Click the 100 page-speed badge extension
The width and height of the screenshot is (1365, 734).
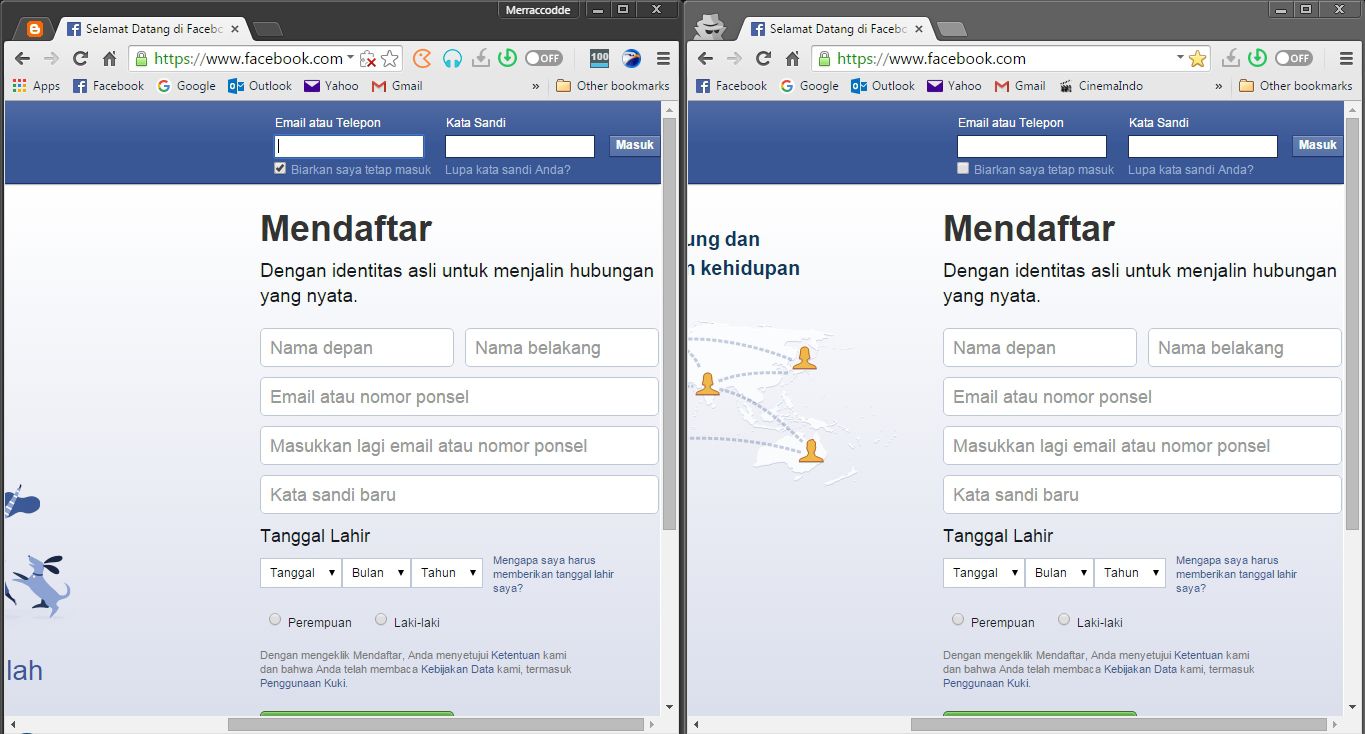point(598,58)
